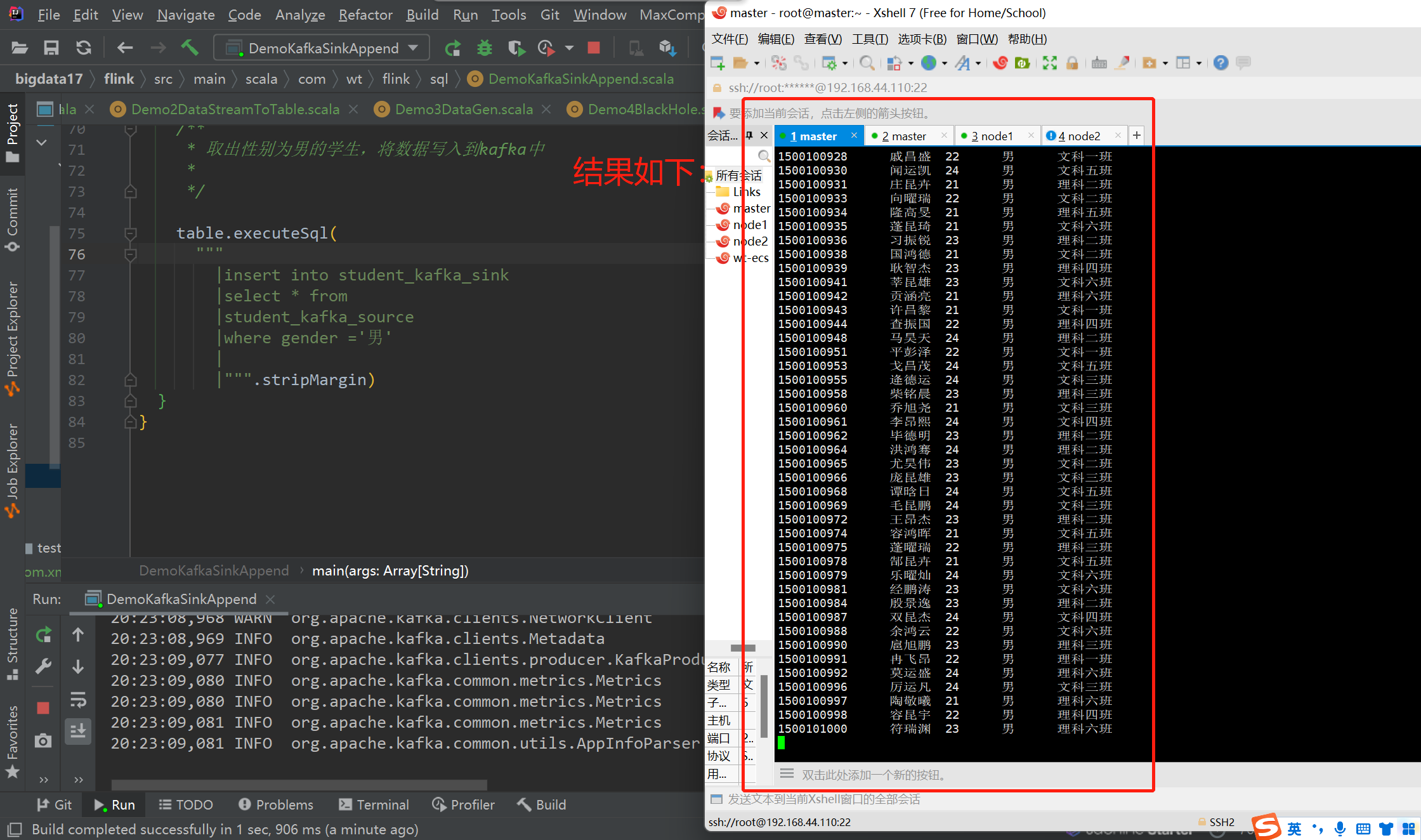Image resolution: width=1421 pixels, height=840 pixels.
Task: Open Xshell fullscreen mode icon
Action: pos(1050,63)
